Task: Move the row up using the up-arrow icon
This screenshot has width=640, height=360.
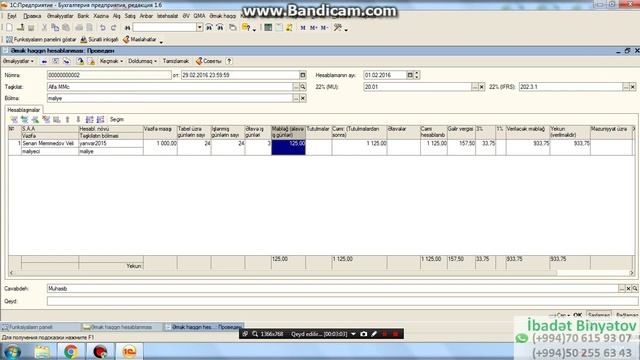Action: point(67,120)
